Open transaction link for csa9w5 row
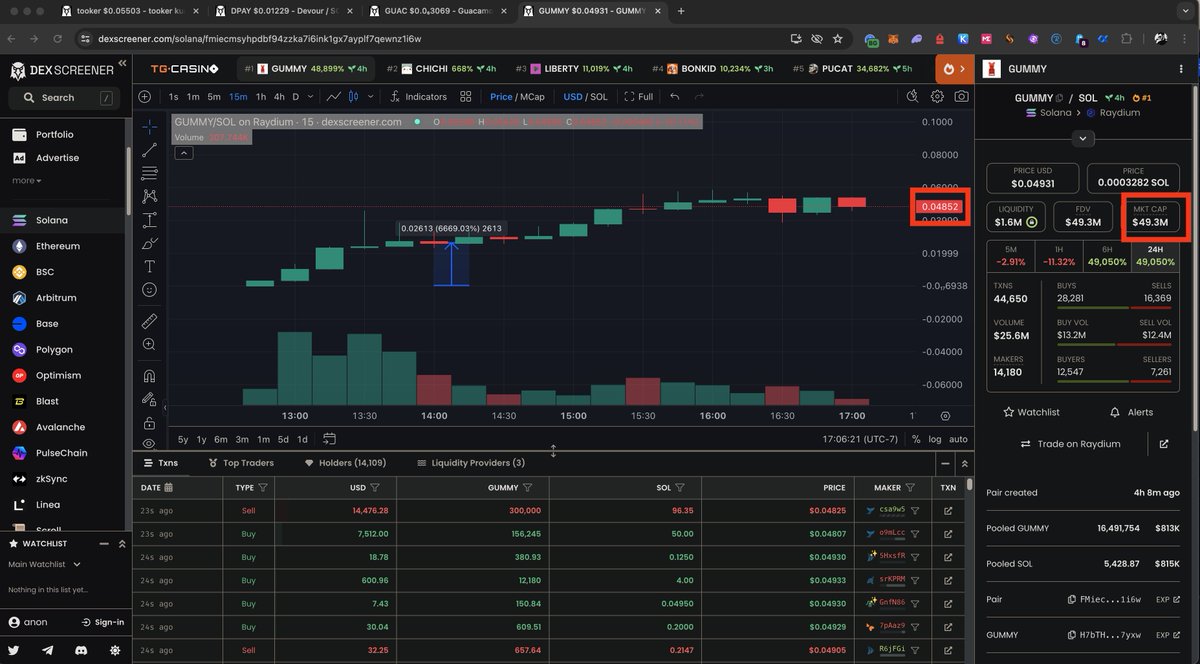 [x=948, y=510]
